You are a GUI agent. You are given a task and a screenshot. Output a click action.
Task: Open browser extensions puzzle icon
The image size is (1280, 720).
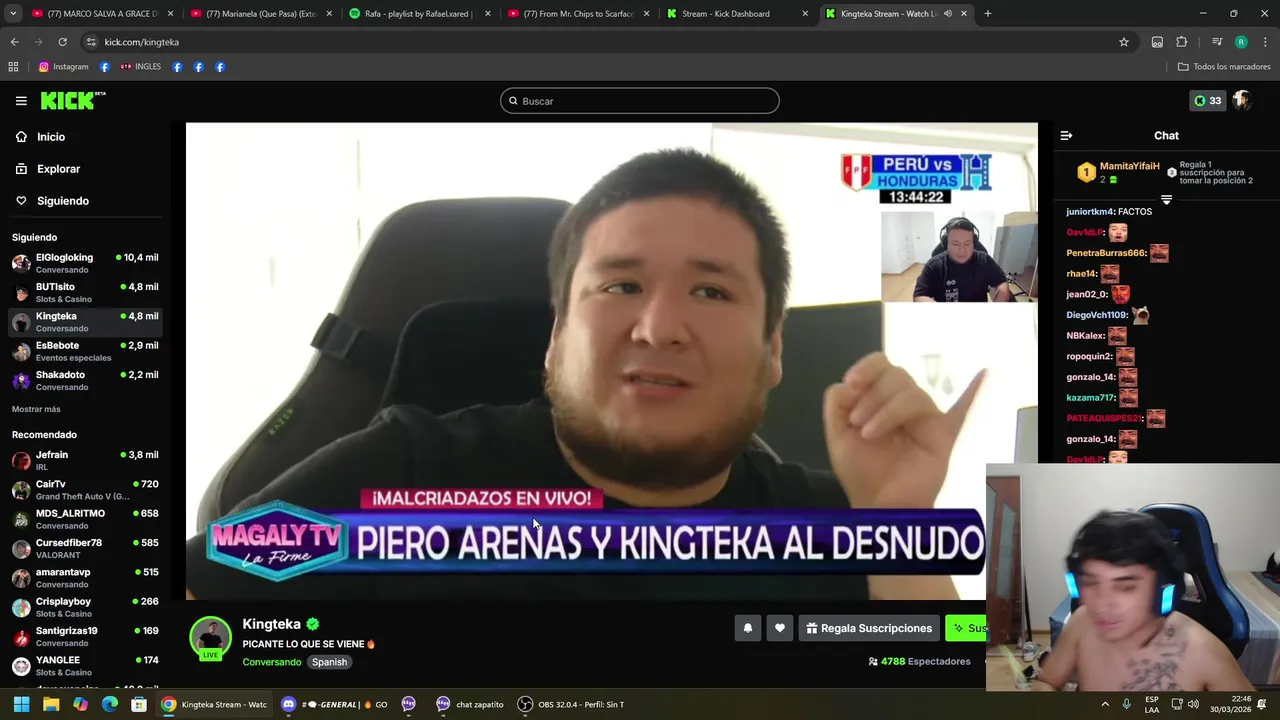[x=1181, y=42]
